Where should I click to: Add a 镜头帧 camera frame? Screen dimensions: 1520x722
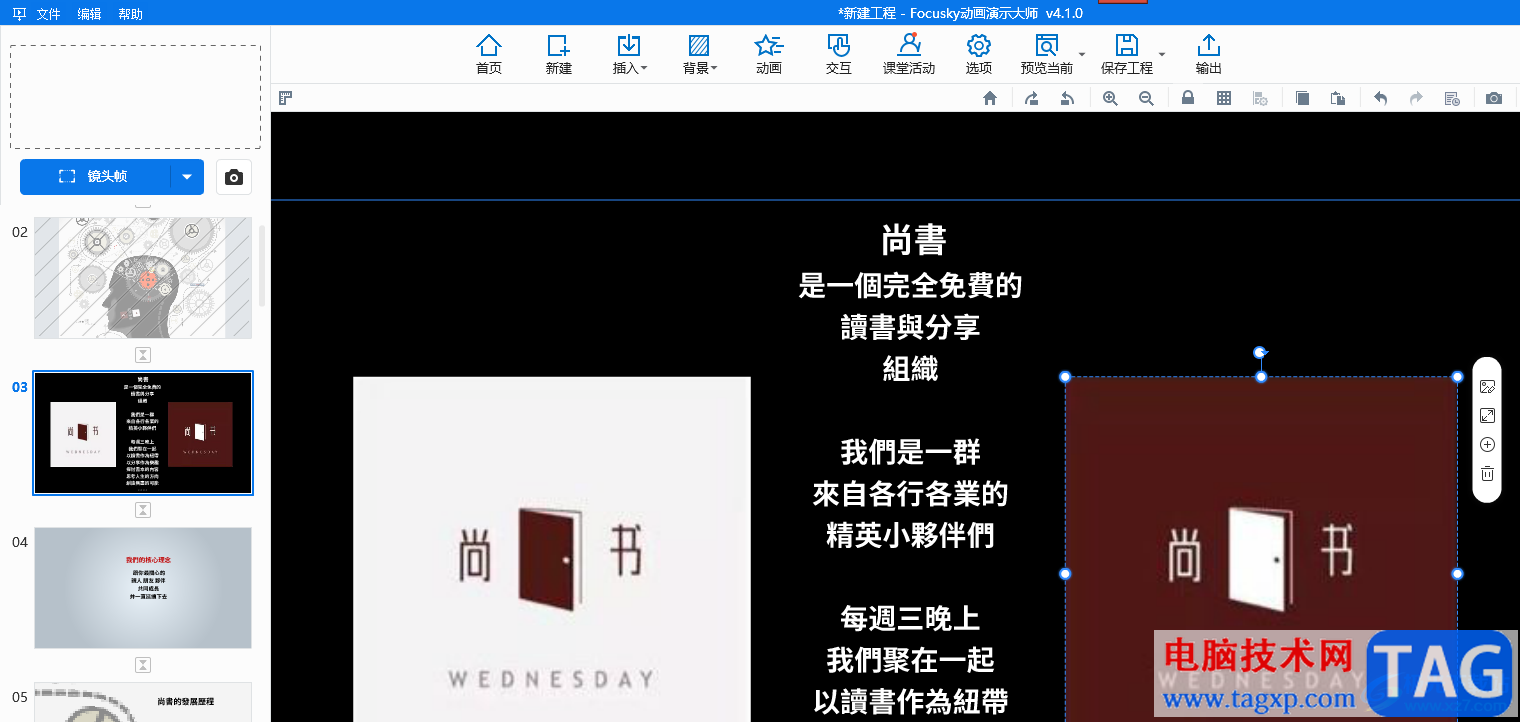[95, 177]
